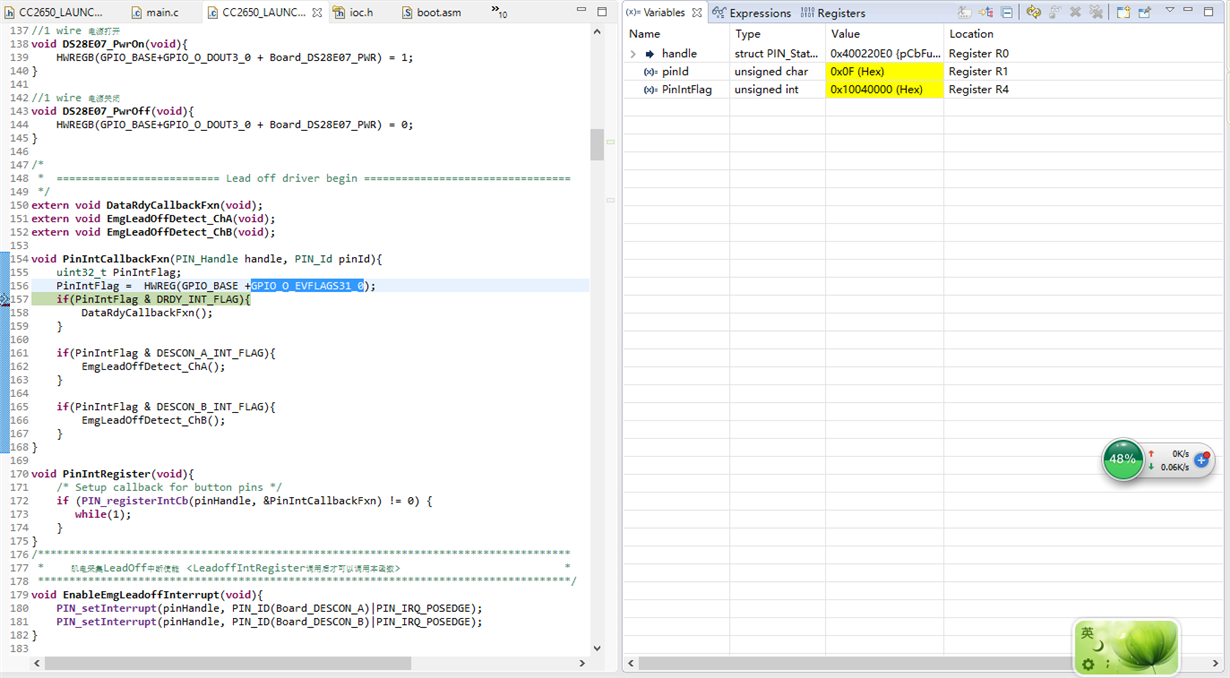Viewport: 1230px width, 678px height.
Task: Expand the handle variable tree node
Action: tap(631, 53)
